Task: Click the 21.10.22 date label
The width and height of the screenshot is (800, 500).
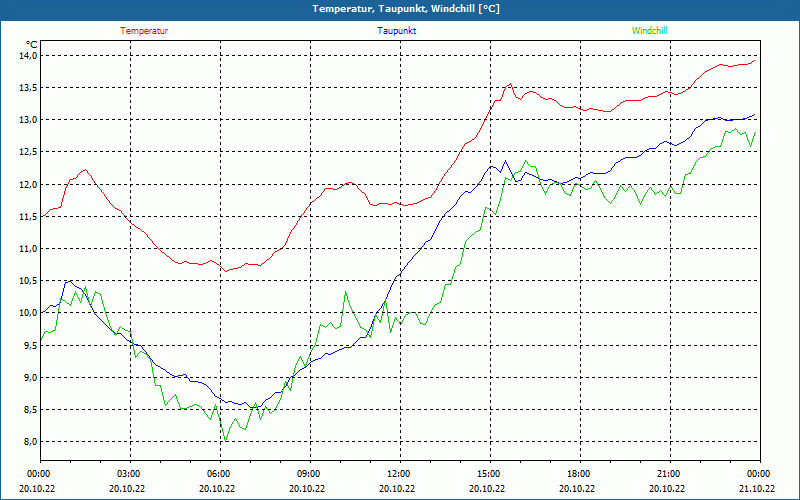Action: click(x=757, y=488)
